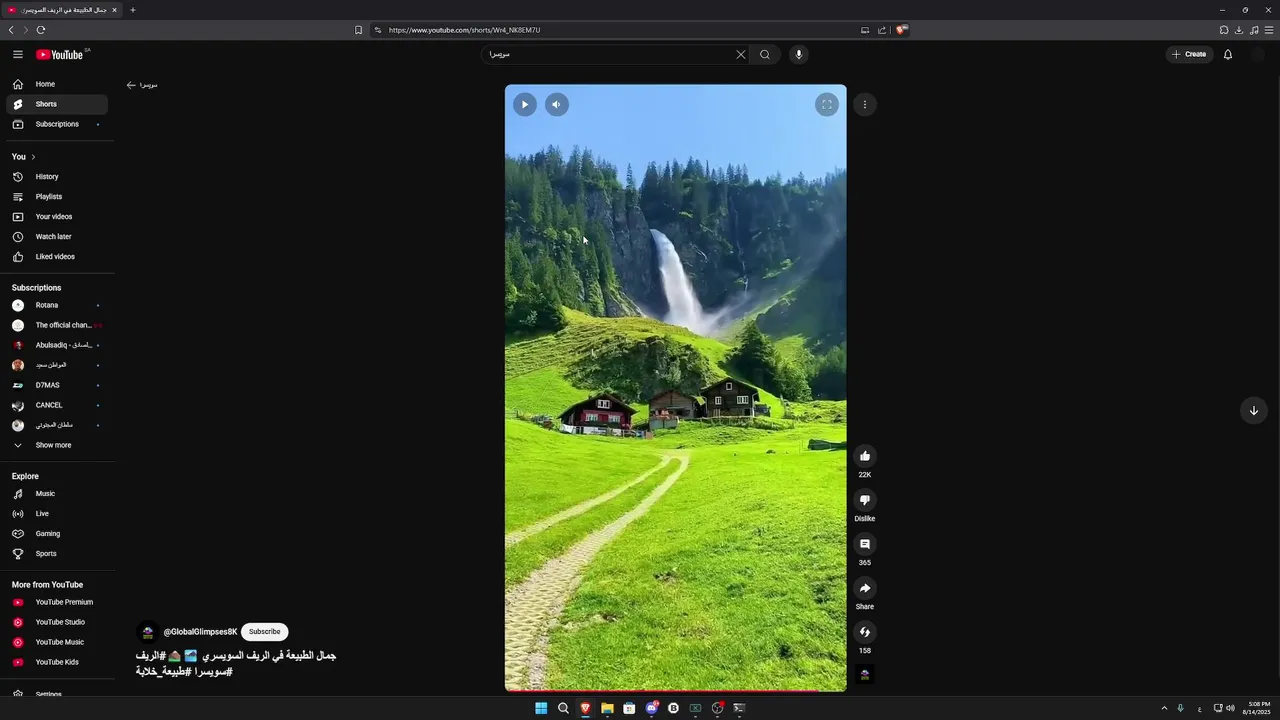
Task: Open the sound source thumbnail below Remix
Action: pyautogui.click(x=865, y=675)
